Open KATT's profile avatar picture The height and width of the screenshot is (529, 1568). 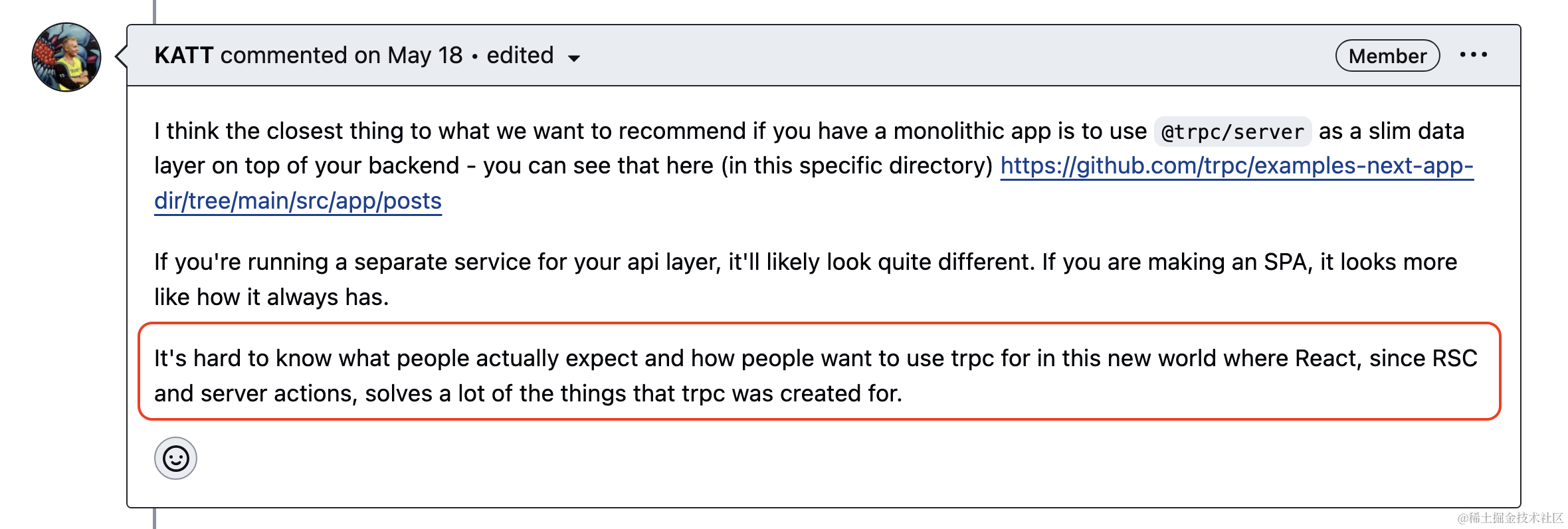tap(66, 57)
